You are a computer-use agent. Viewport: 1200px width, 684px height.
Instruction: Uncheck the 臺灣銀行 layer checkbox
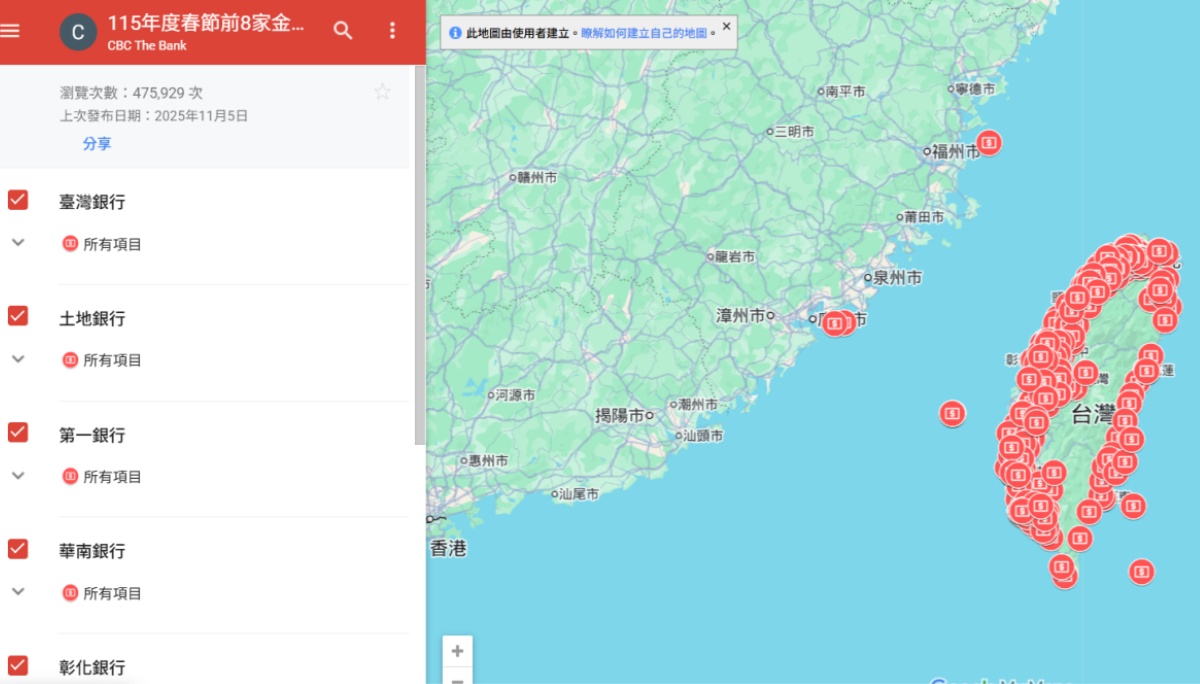(x=18, y=200)
